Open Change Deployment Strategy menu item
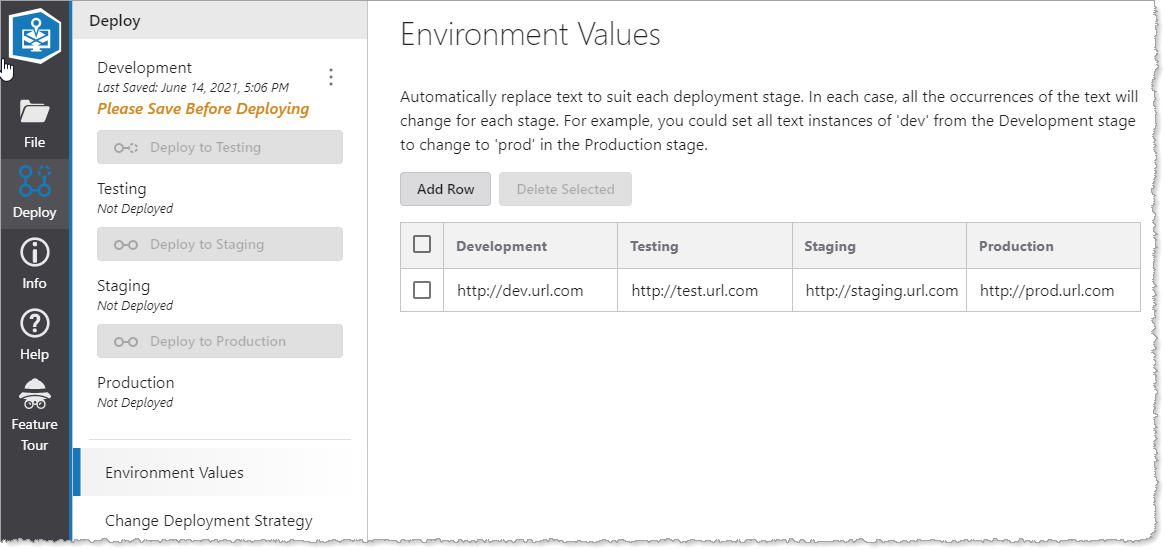The image size is (1164, 549). (x=209, y=521)
